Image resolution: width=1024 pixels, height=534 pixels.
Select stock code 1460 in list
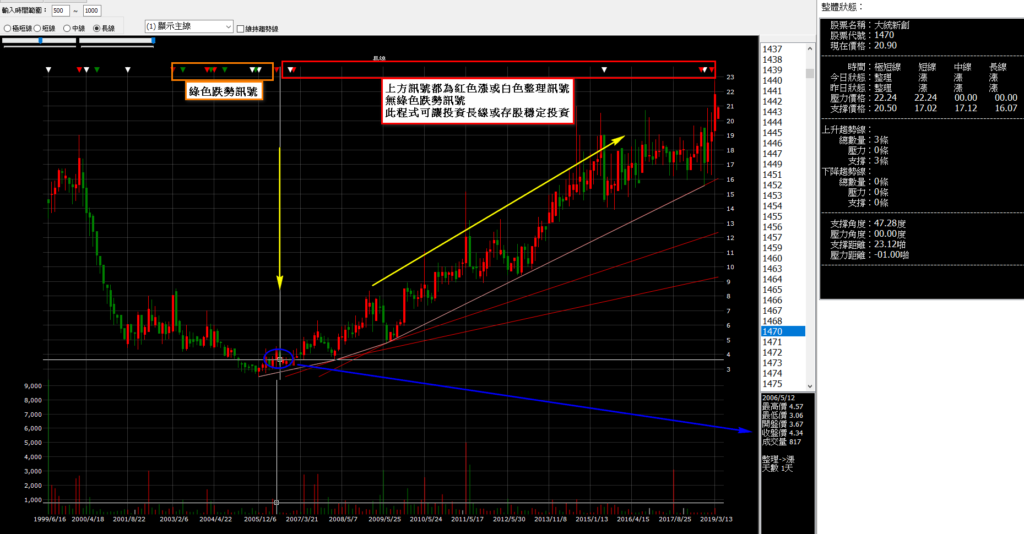click(x=782, y=258)
